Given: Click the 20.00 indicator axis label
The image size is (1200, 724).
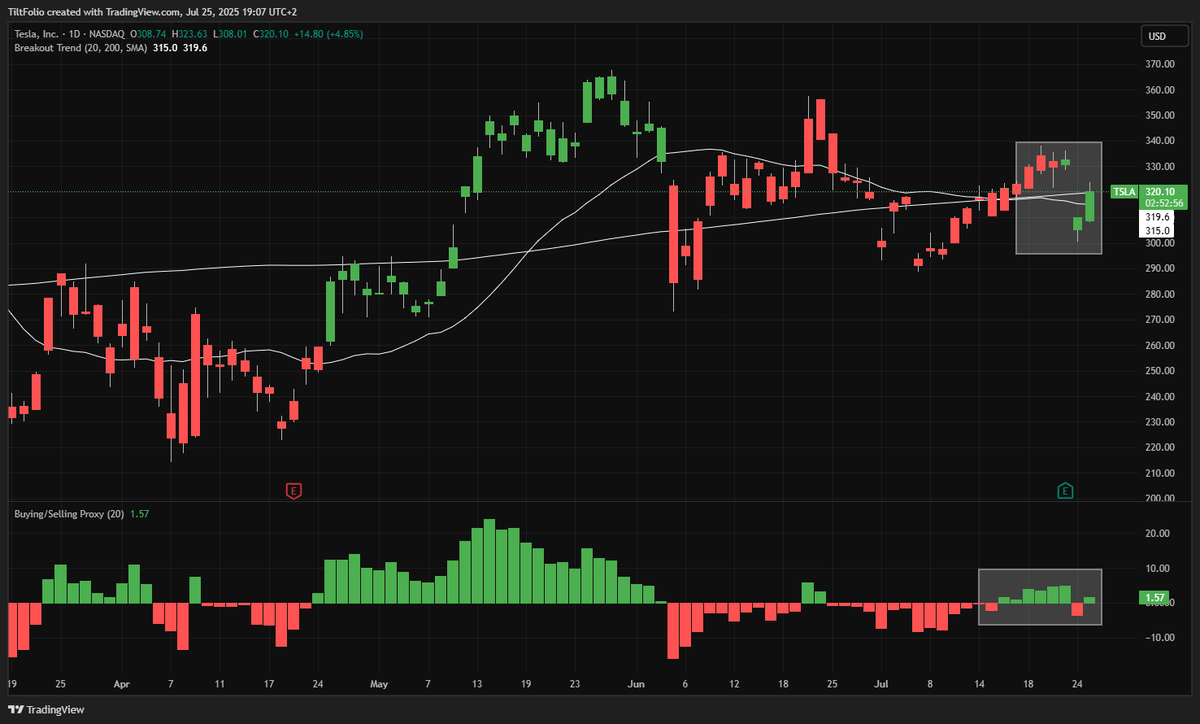Looking at the screenshot, I should (1160, 534).
